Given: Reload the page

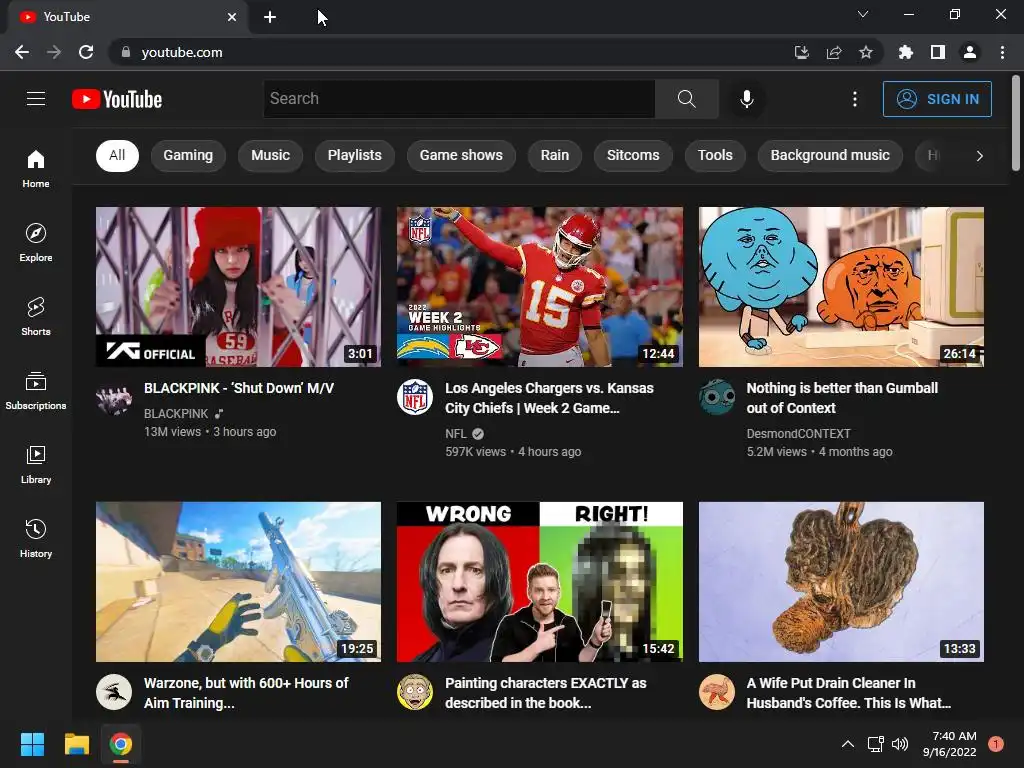Looking at the screenshot, I should pyautogui.click(x=86, y=52).
